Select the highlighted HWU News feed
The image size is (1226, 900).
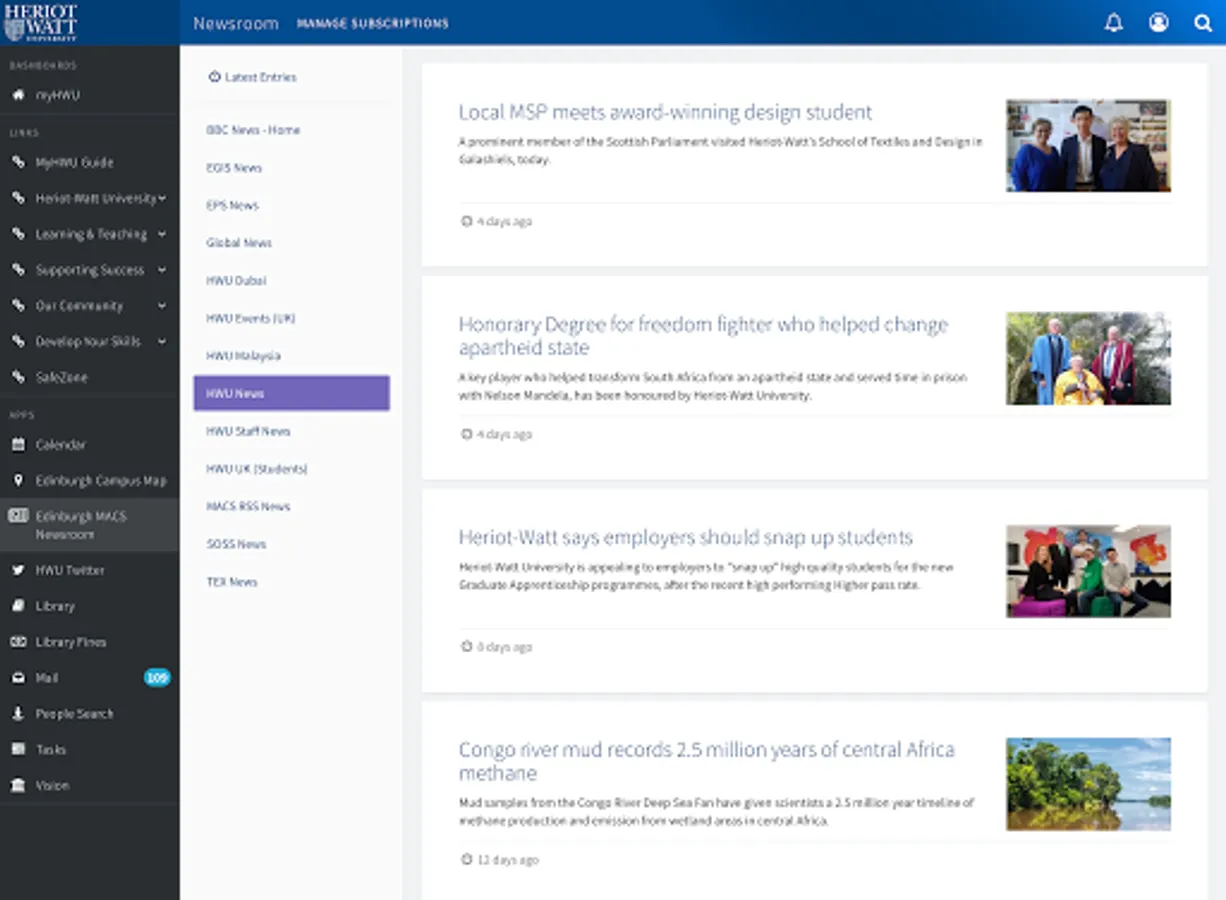[x=291, y=393]
